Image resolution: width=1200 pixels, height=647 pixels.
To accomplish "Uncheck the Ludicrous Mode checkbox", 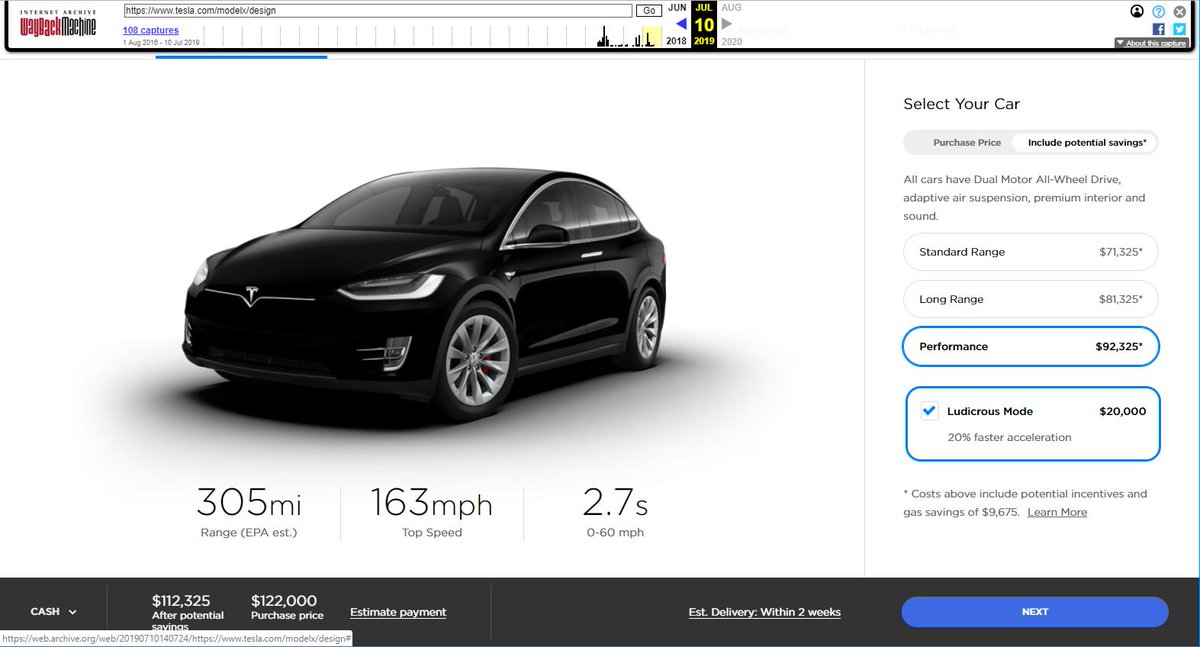I will 928,410.
